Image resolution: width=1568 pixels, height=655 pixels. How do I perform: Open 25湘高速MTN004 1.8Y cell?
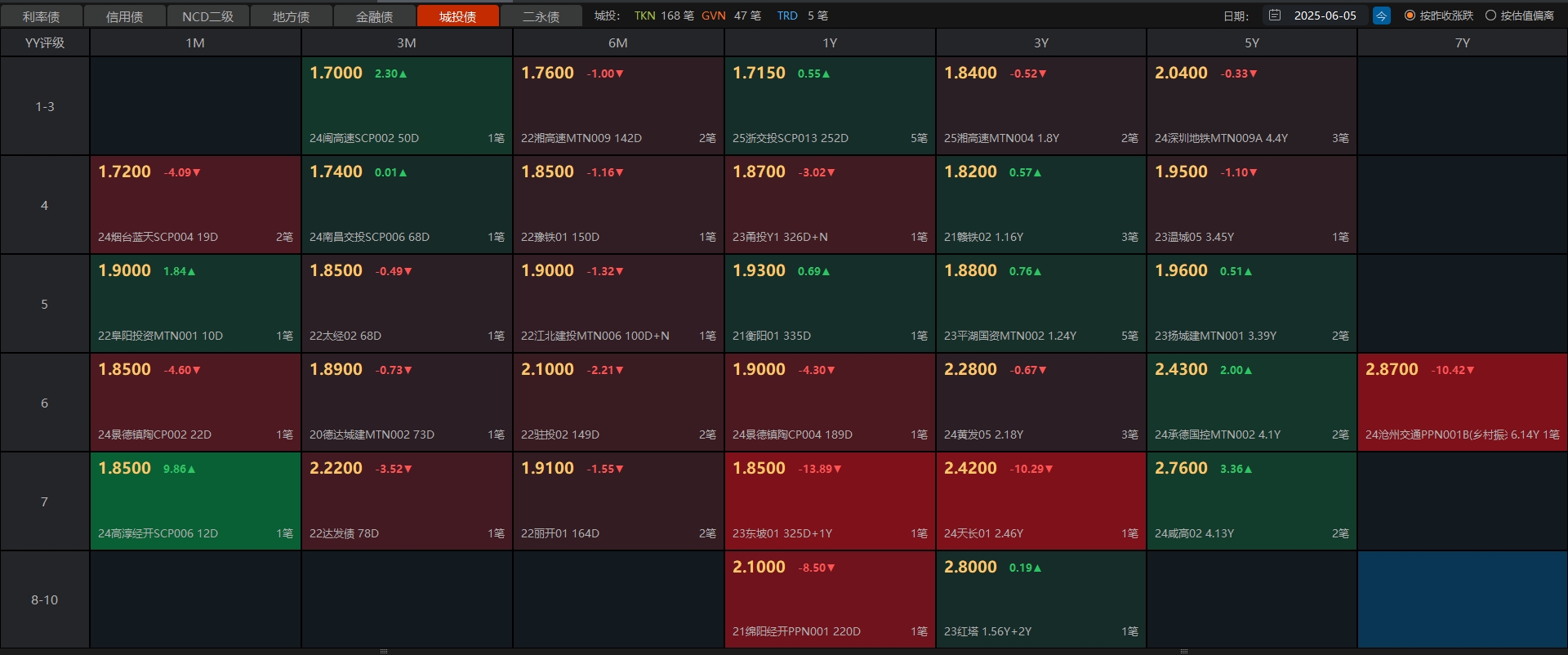(x=1041, y=106)
